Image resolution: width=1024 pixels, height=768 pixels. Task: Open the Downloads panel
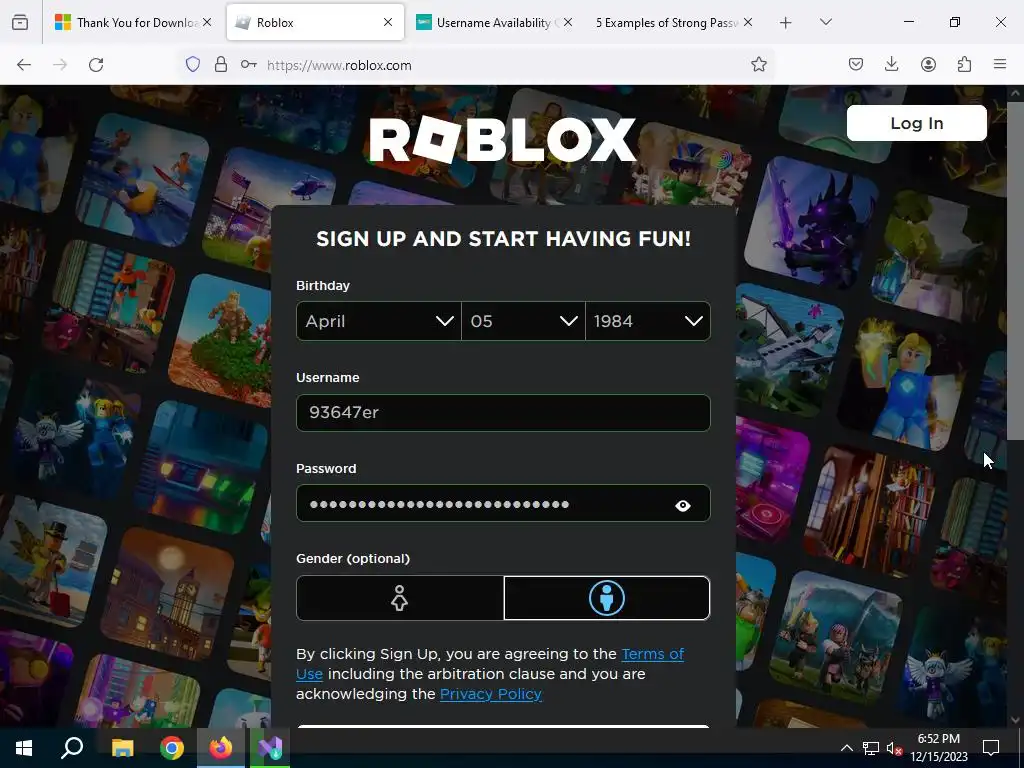point(891,64)
